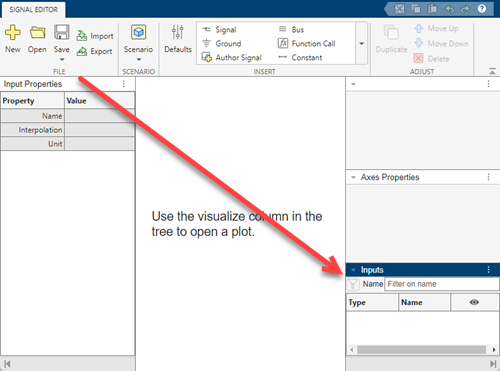Screen dimensions: 500x371
Task: Click Move Down
Action: click(x=441, y=44)
